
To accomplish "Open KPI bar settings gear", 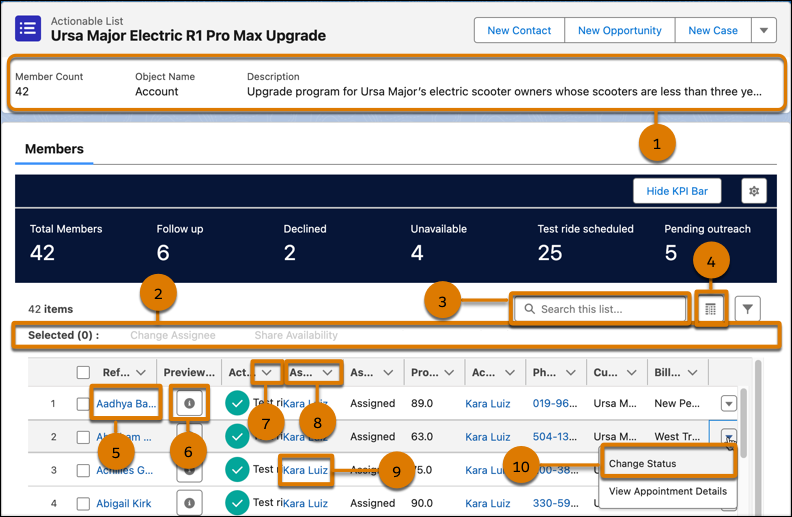I will 754,191.
